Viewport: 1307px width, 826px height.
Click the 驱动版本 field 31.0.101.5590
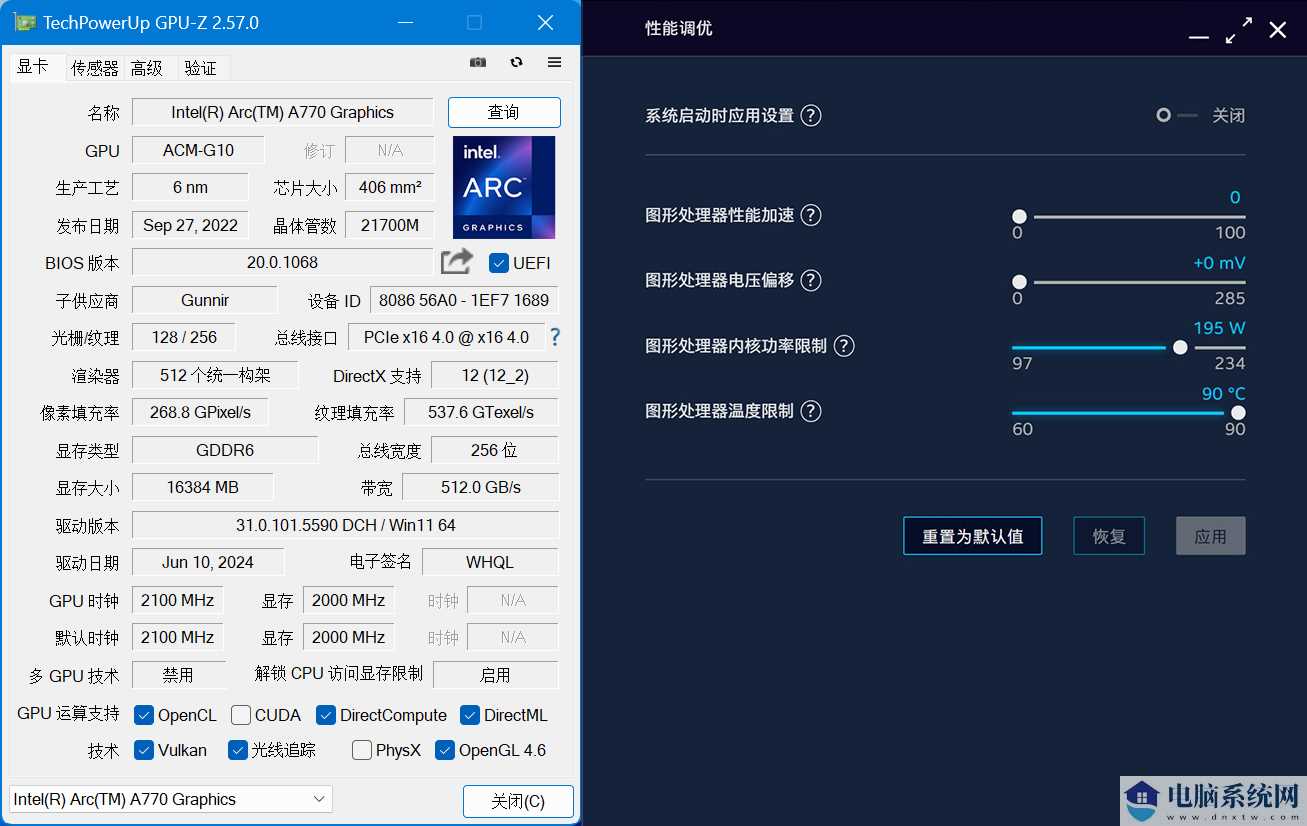click(x=345, y=525)
